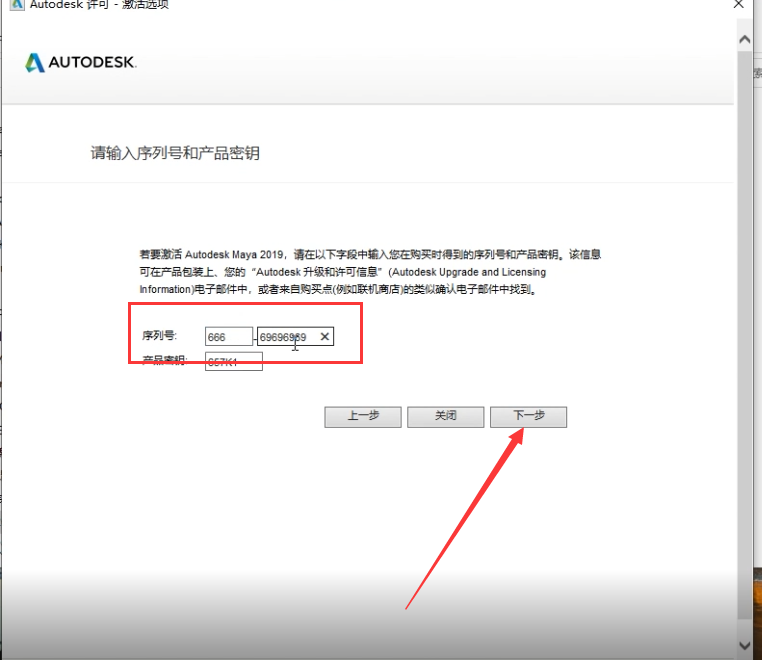762x660 pixels.
Task: Click the 下一步 (Next) button
Action: click(x=528, y=417)
